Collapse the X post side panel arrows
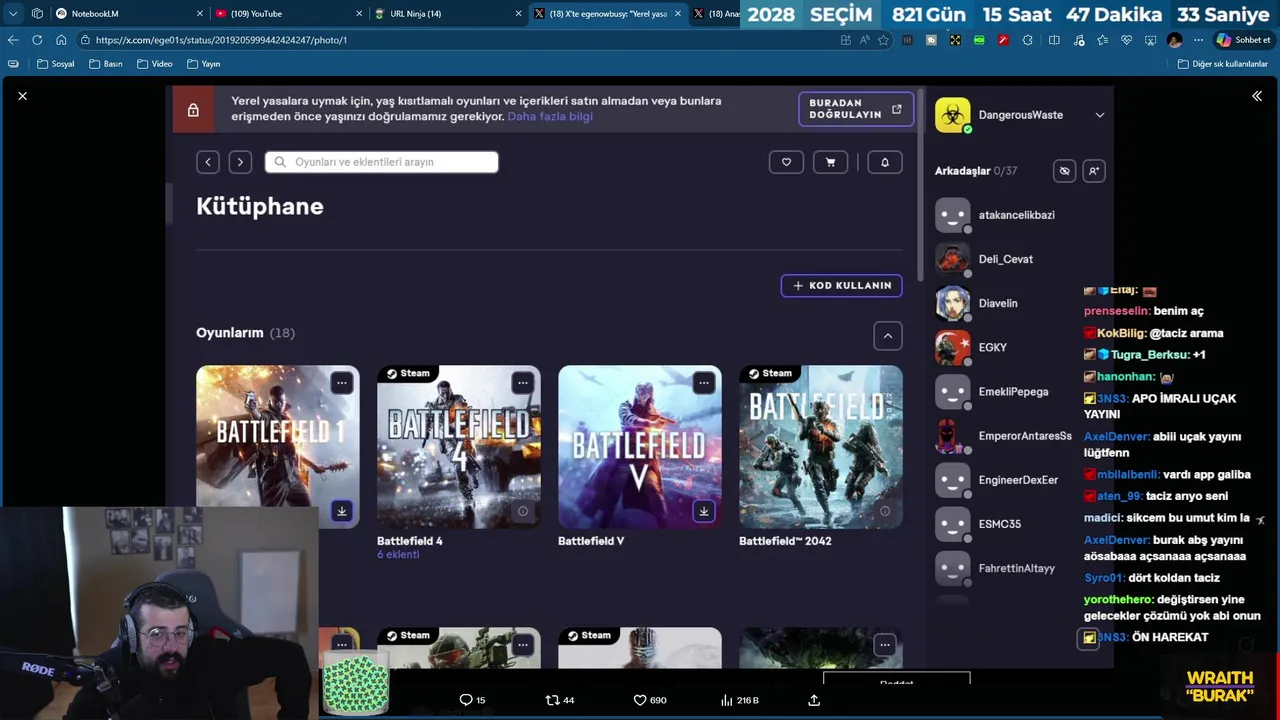 point(1257,96)
